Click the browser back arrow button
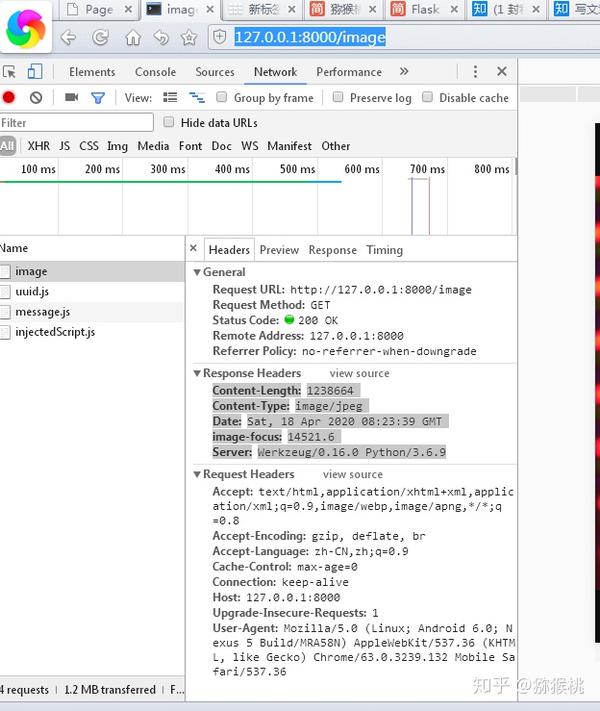The width and height of the screenshot is (600, 711). [68, 38]
